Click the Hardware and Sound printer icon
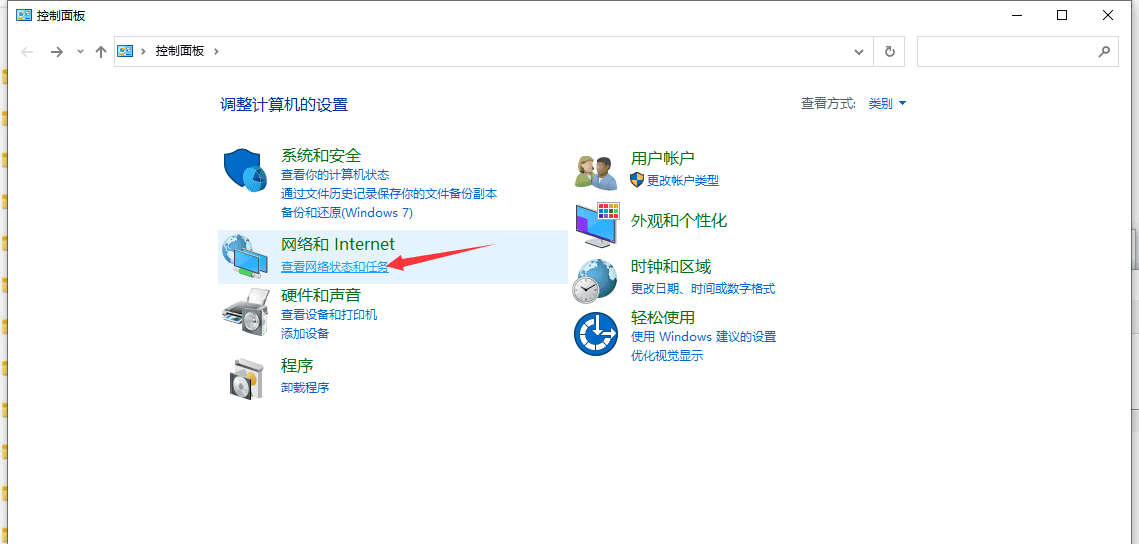This screenshot has height=544, width=1139. tap(245, 312)
